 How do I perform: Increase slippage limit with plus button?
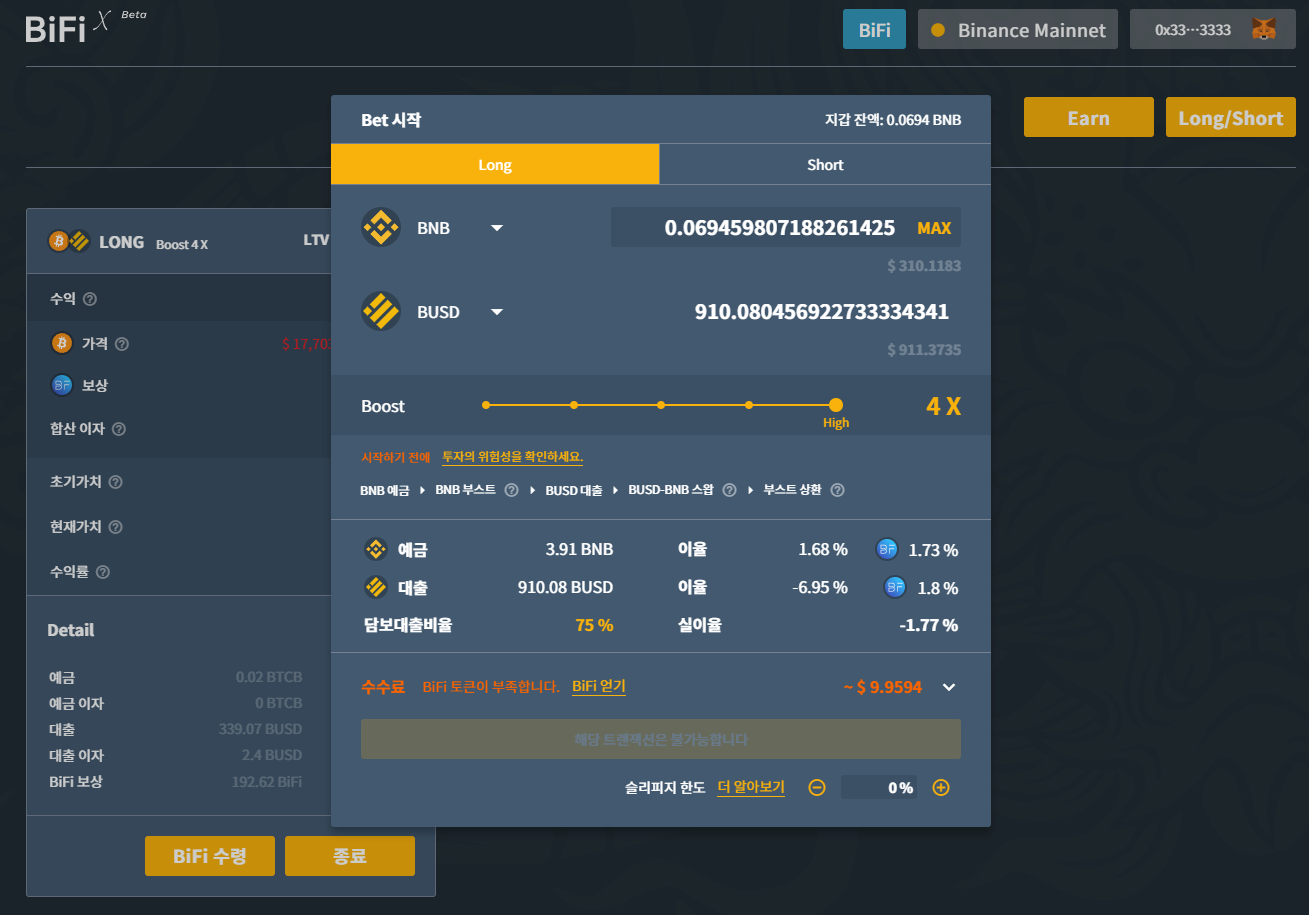coord(941,788)
